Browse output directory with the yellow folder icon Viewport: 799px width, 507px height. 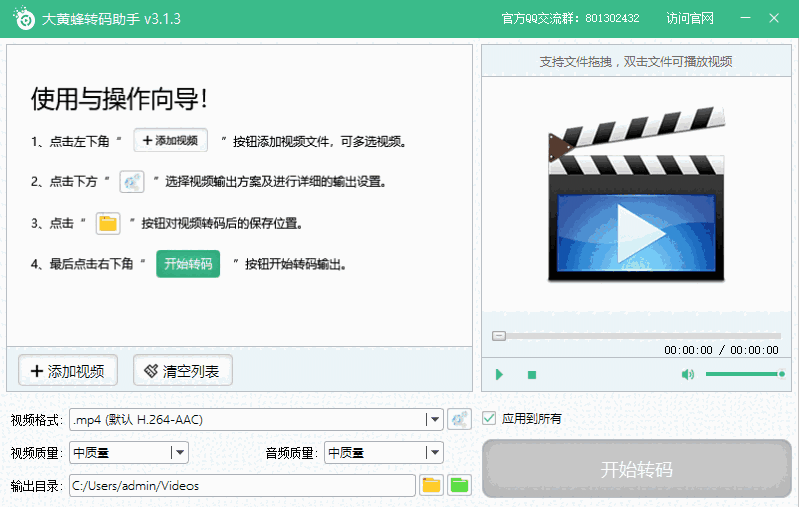point(431,485)
